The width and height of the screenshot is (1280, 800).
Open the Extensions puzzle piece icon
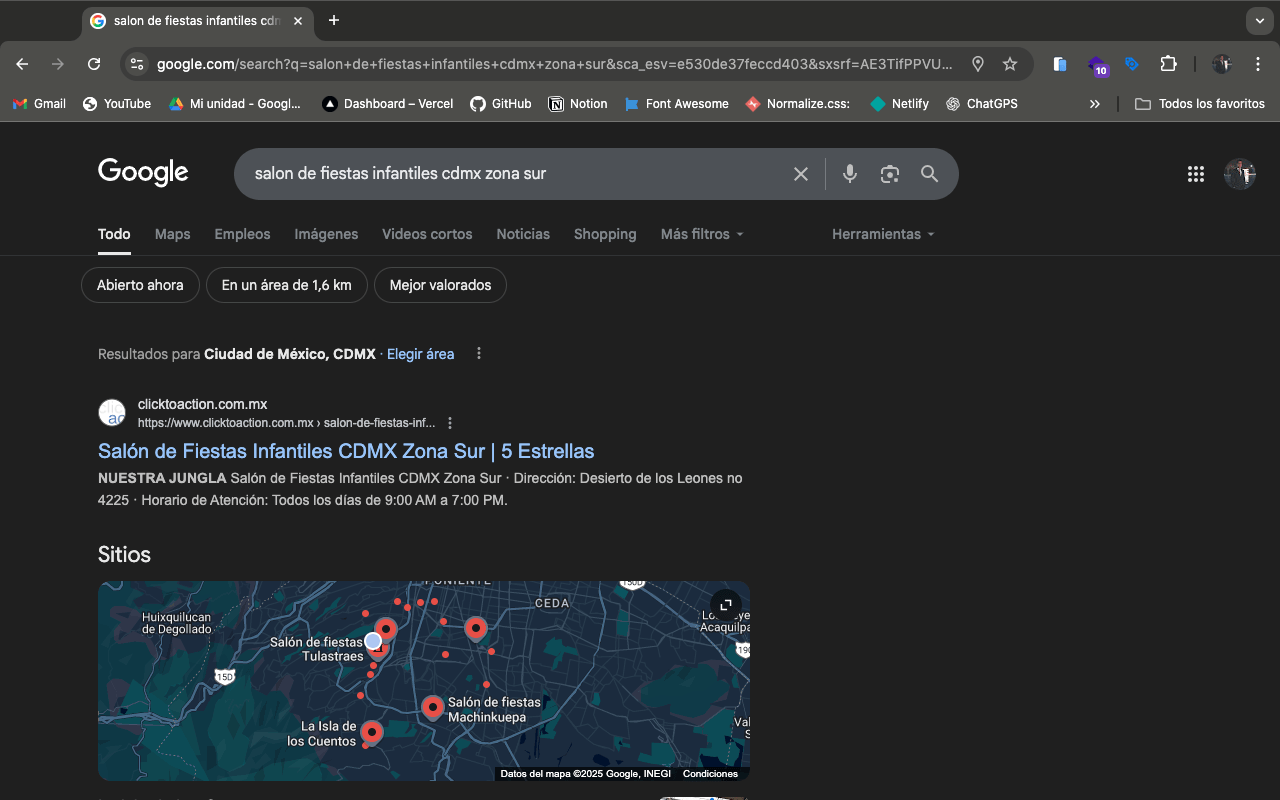click(x=1168, y=64)
